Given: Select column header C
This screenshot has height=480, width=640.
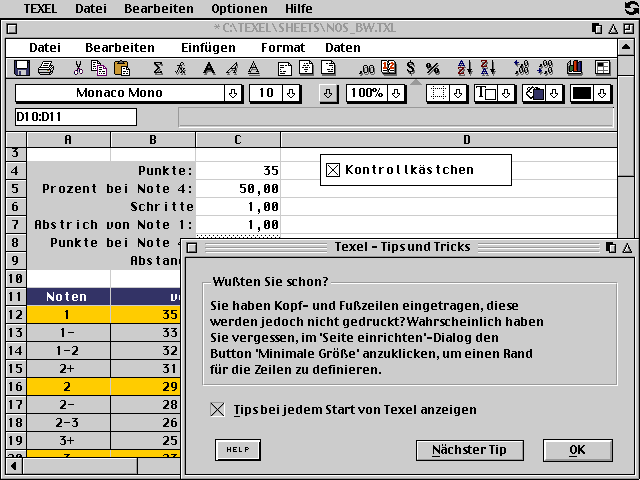Looking at the screenshot, I should (x=238, y=140).
